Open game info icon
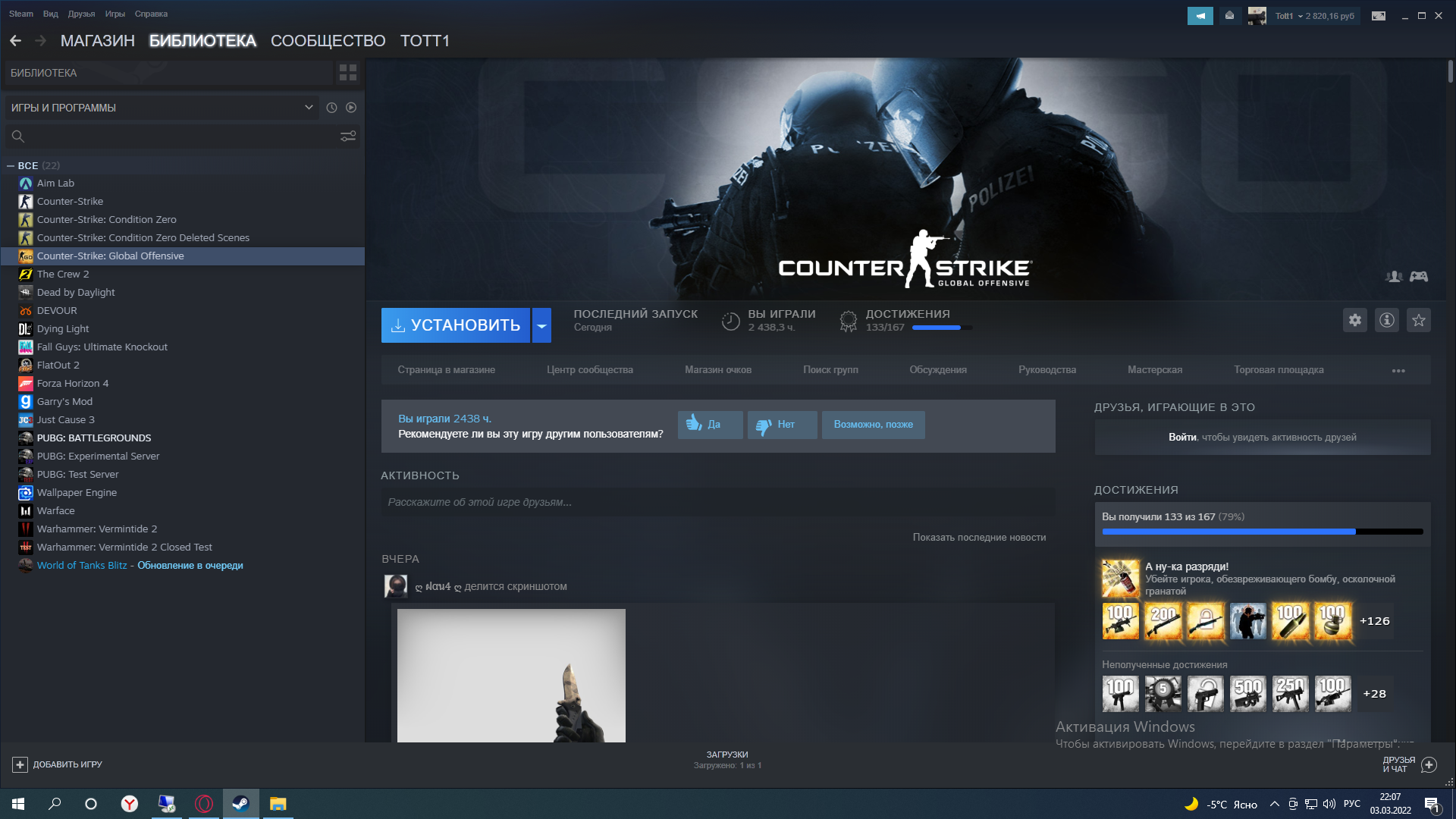 1387,321
